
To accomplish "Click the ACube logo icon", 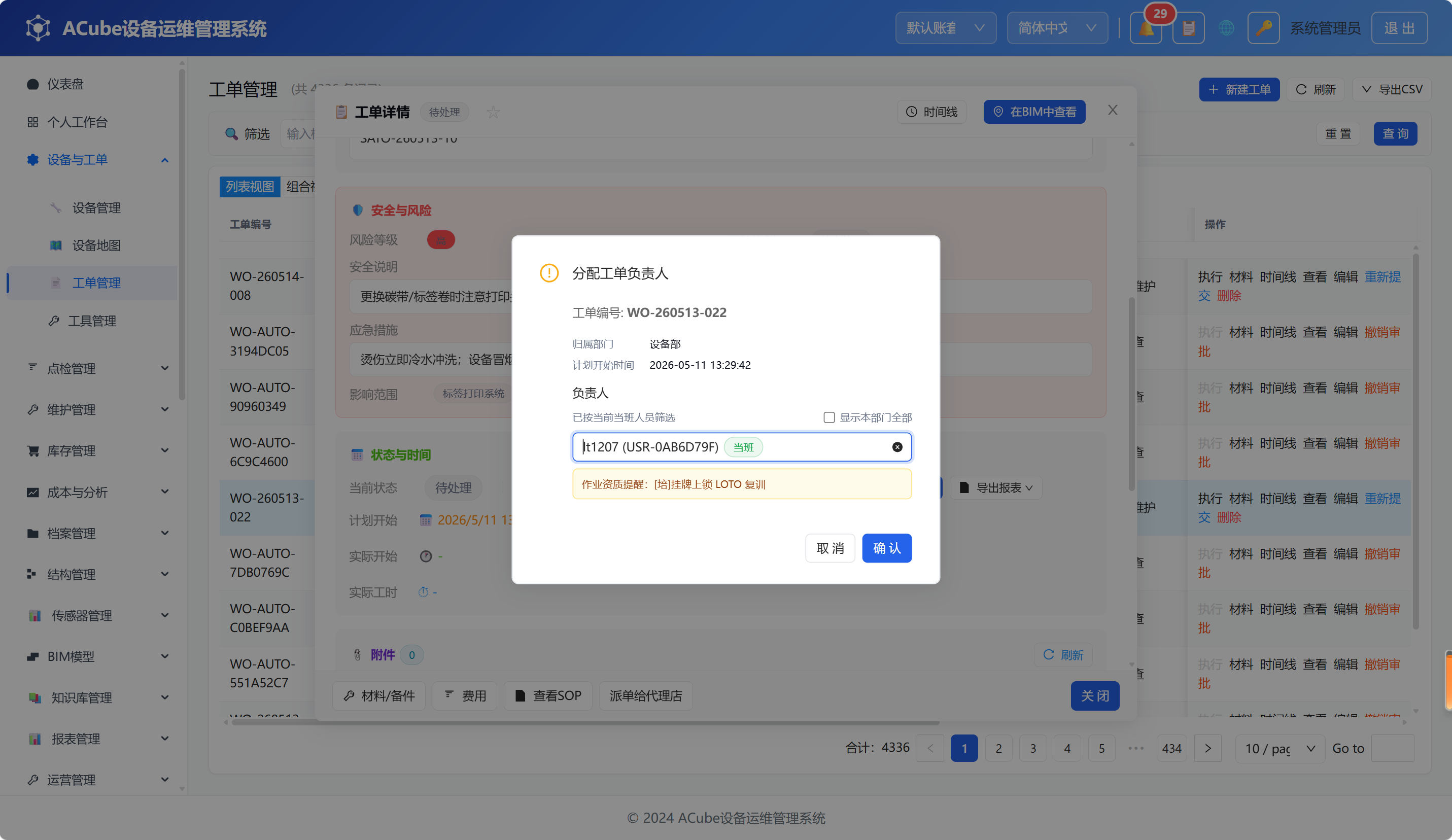I will [x=38, y=28].
